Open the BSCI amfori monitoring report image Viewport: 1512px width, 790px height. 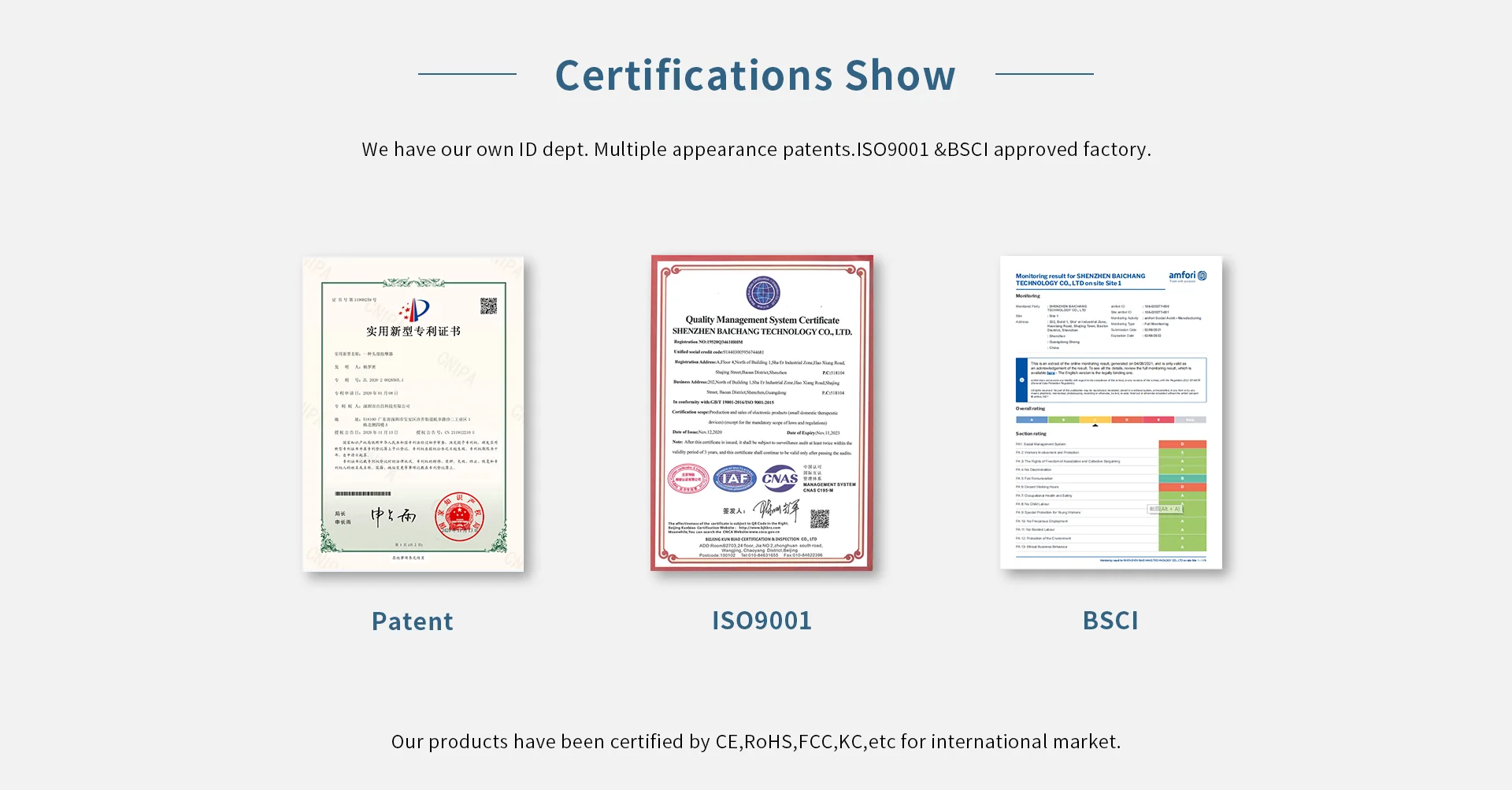(1111, 412)
